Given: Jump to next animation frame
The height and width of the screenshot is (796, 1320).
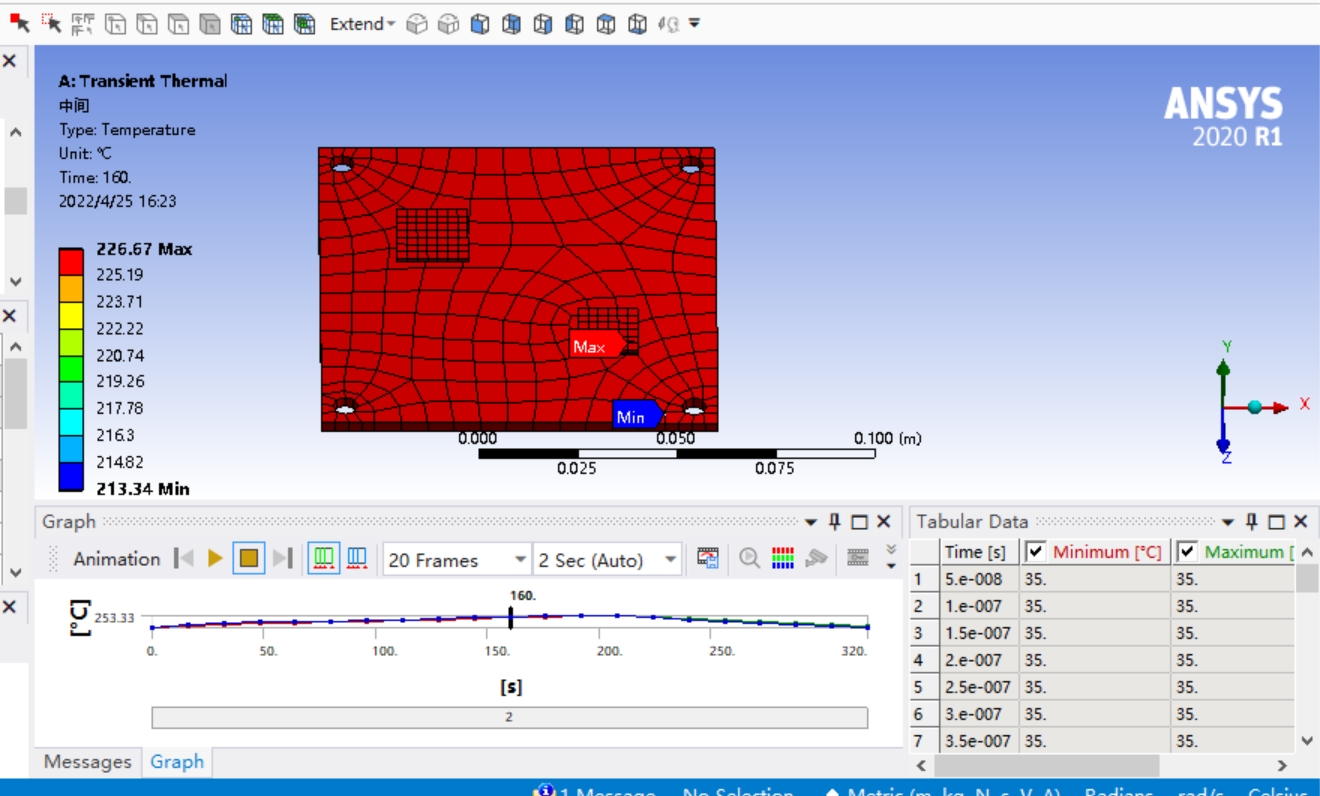Looking at the screenshot, I should pos(283,559).
